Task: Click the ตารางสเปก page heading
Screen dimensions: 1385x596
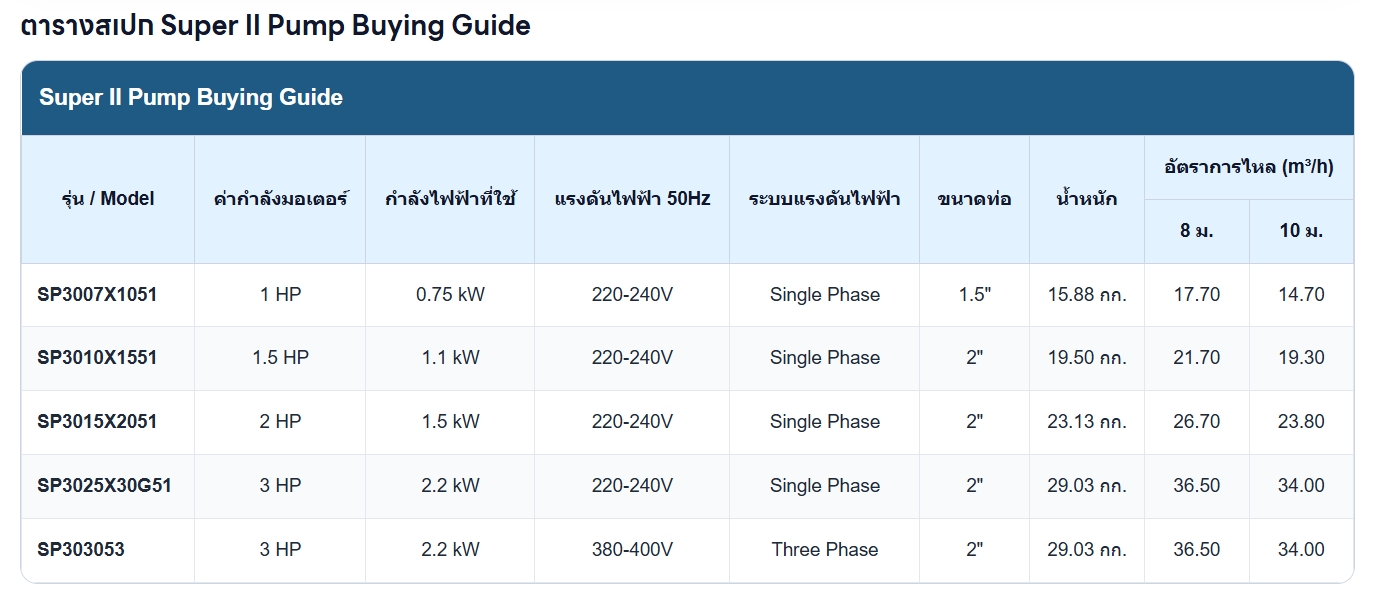Action: click(x=86, y=25)
